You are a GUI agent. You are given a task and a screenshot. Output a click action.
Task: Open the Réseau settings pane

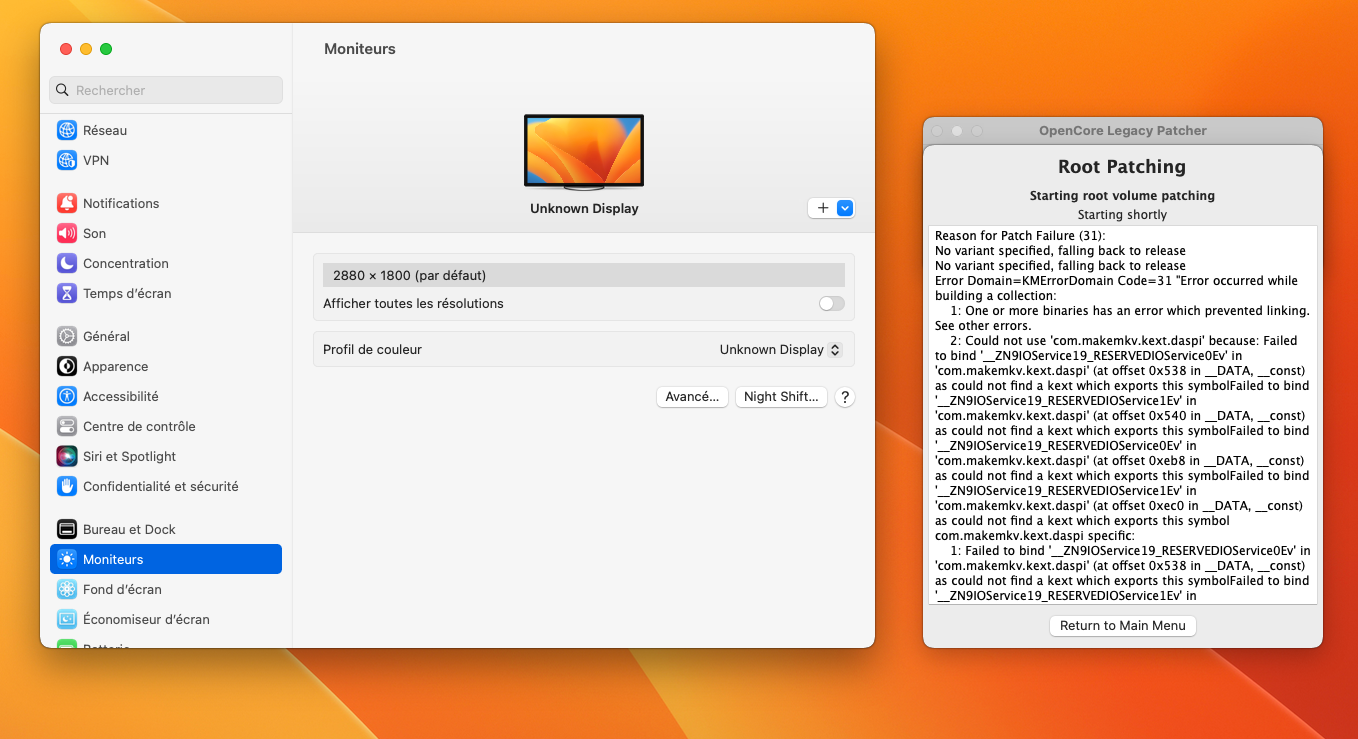(x=166, y=130)
